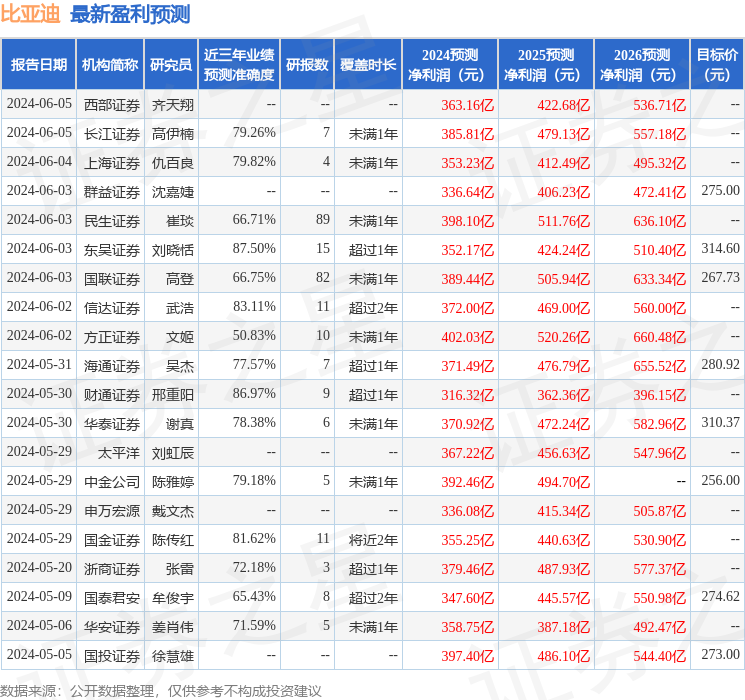Click 国金证券 institution cell
Image resolution: width=745 pixels, height=700 pixels.
112,540
